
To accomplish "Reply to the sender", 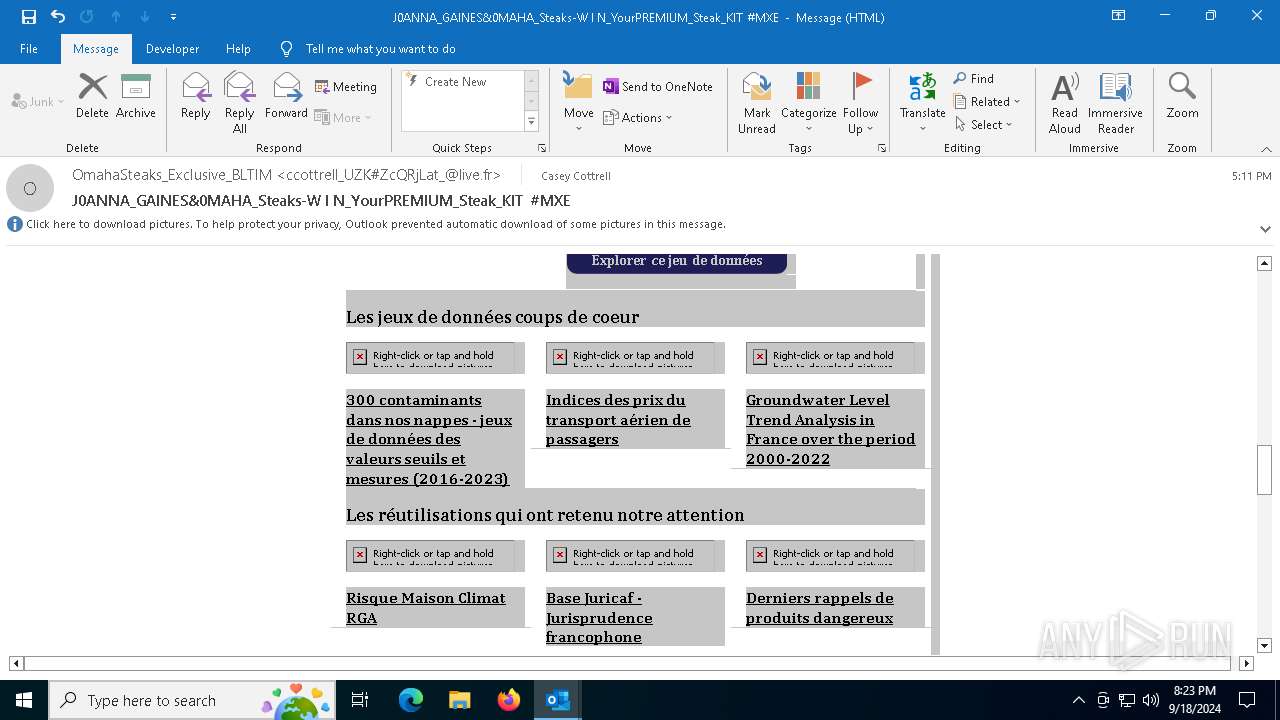I will pos(196,96).
